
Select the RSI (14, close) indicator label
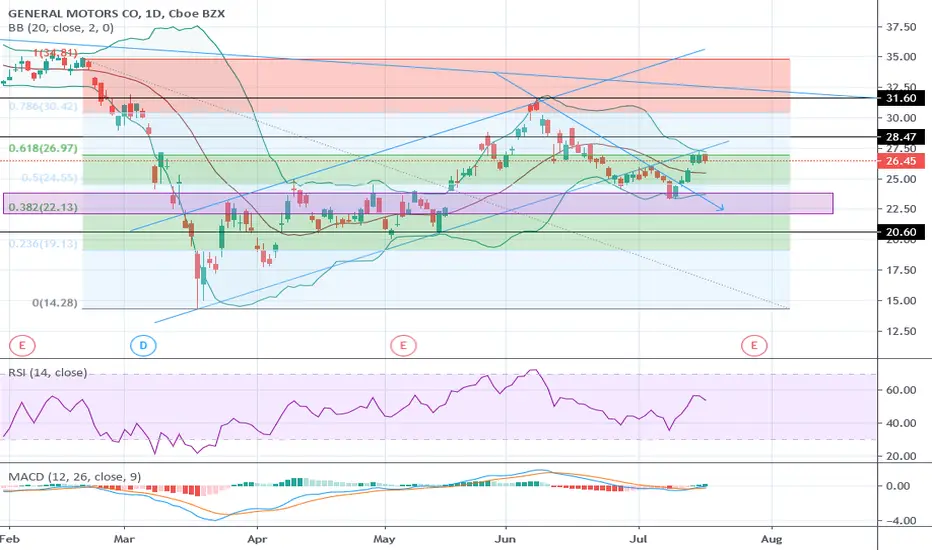point(48,373)
